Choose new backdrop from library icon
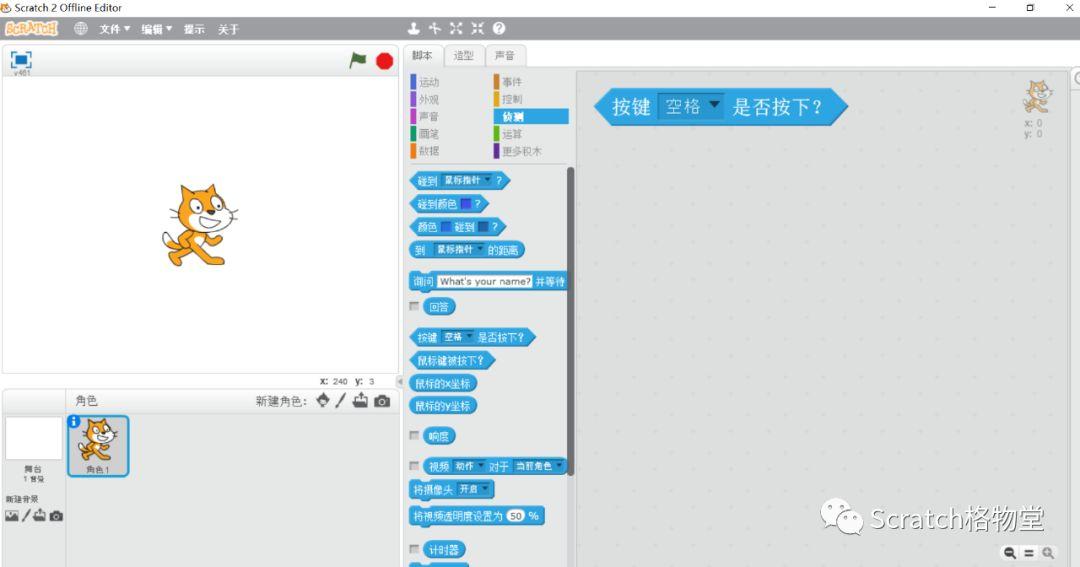This screenshot has width=1080, height=567. (x=12, y=515)
